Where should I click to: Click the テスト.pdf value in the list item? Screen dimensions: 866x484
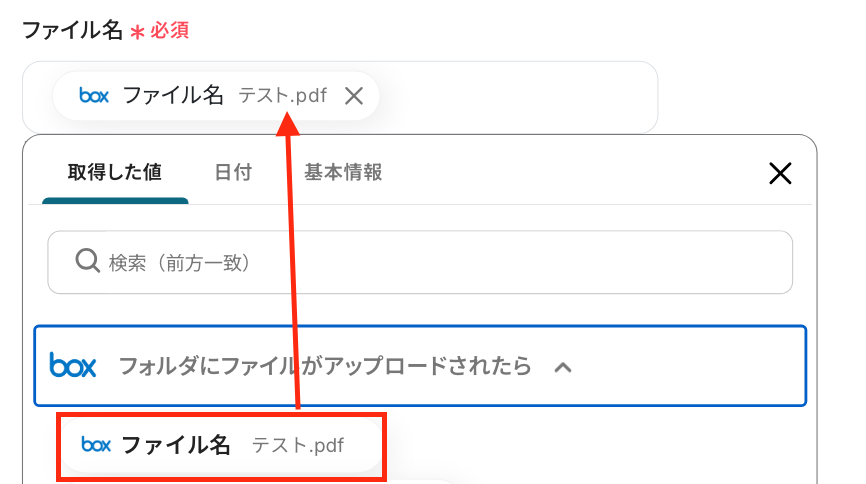pyautogui.click(x=297, y=445)
